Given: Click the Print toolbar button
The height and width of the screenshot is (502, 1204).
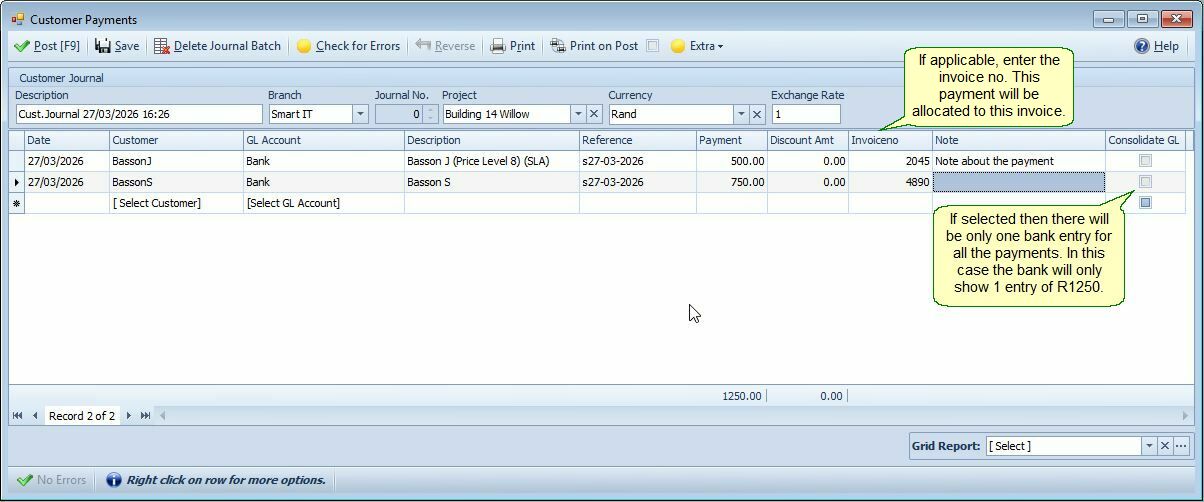Looking at the screenshot, I should point(512,46).
